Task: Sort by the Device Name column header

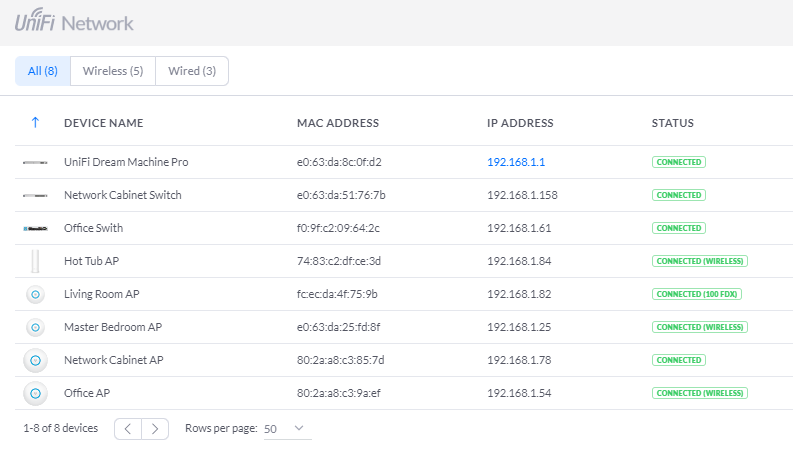Action: pyautogui.click(x=103, y=123)
